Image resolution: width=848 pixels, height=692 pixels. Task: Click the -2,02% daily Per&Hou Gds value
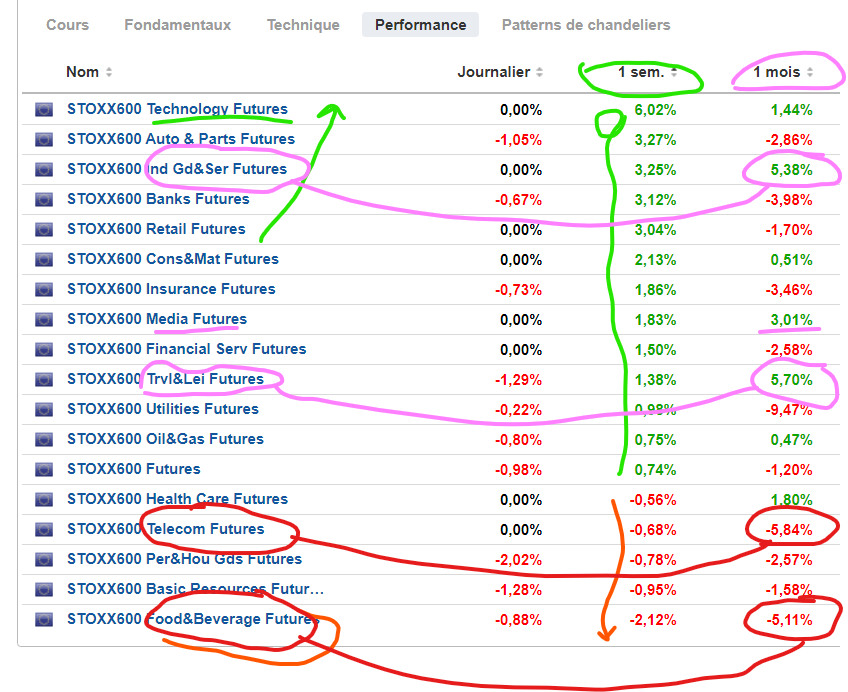tap(519, 560)
